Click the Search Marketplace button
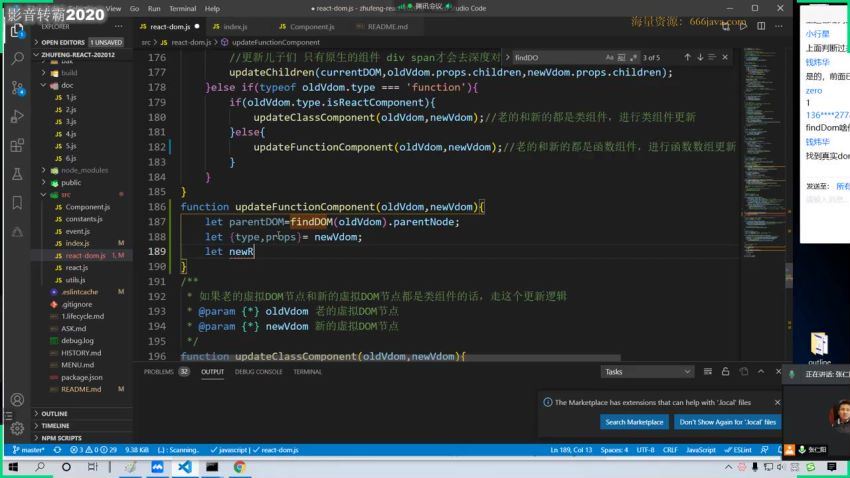850x478 pixels. [x=634, y=422]
